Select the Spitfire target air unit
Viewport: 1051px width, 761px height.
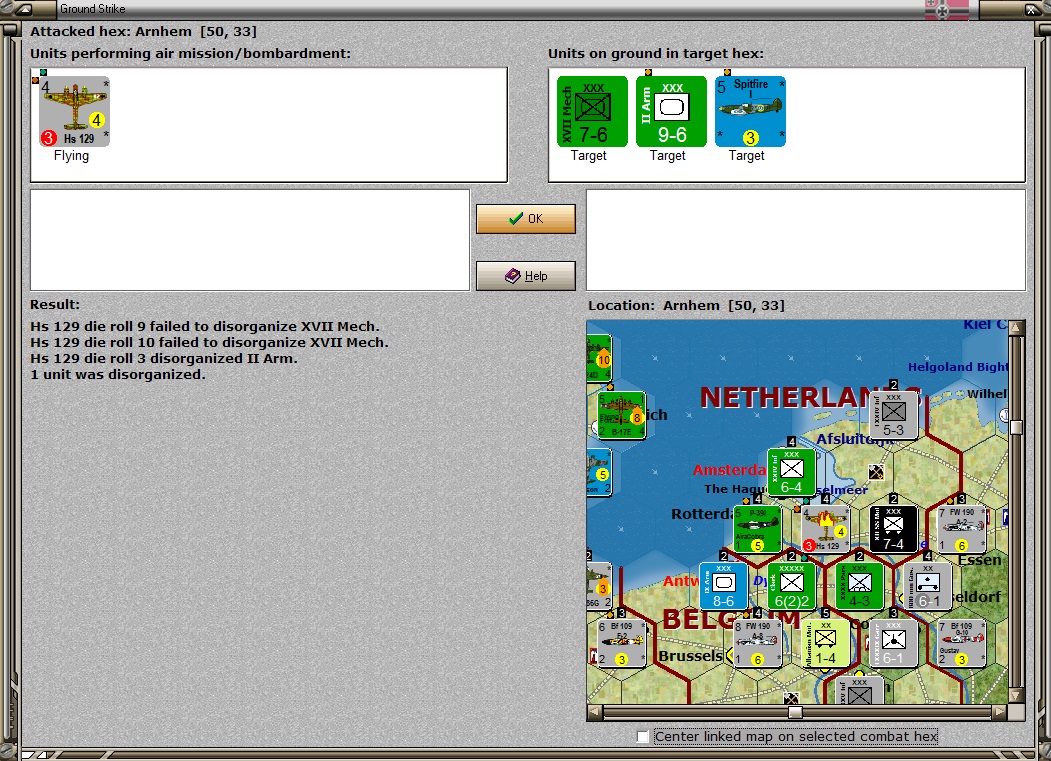coord(750,111)
